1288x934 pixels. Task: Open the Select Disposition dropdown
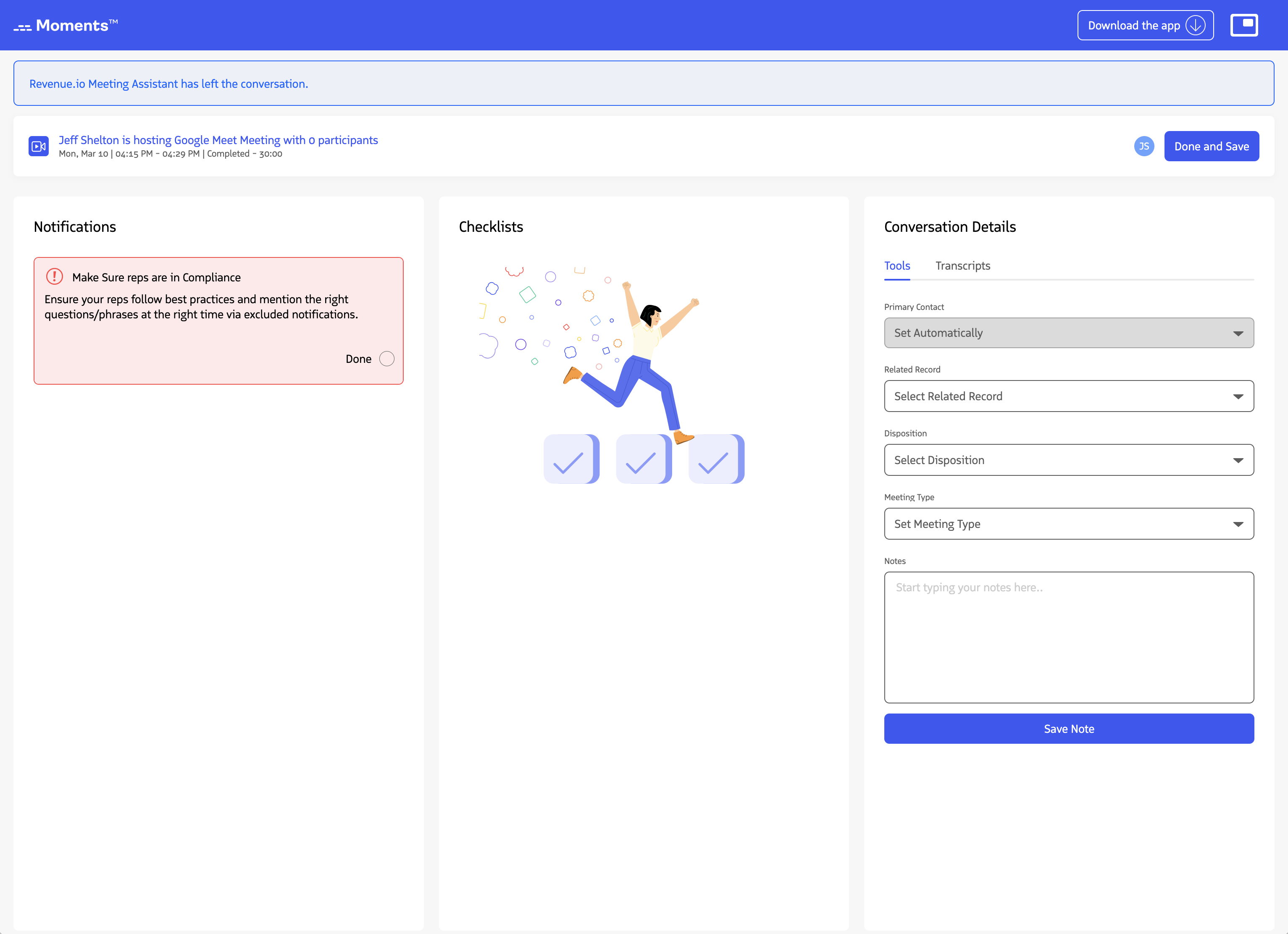tap(1068, 460)
